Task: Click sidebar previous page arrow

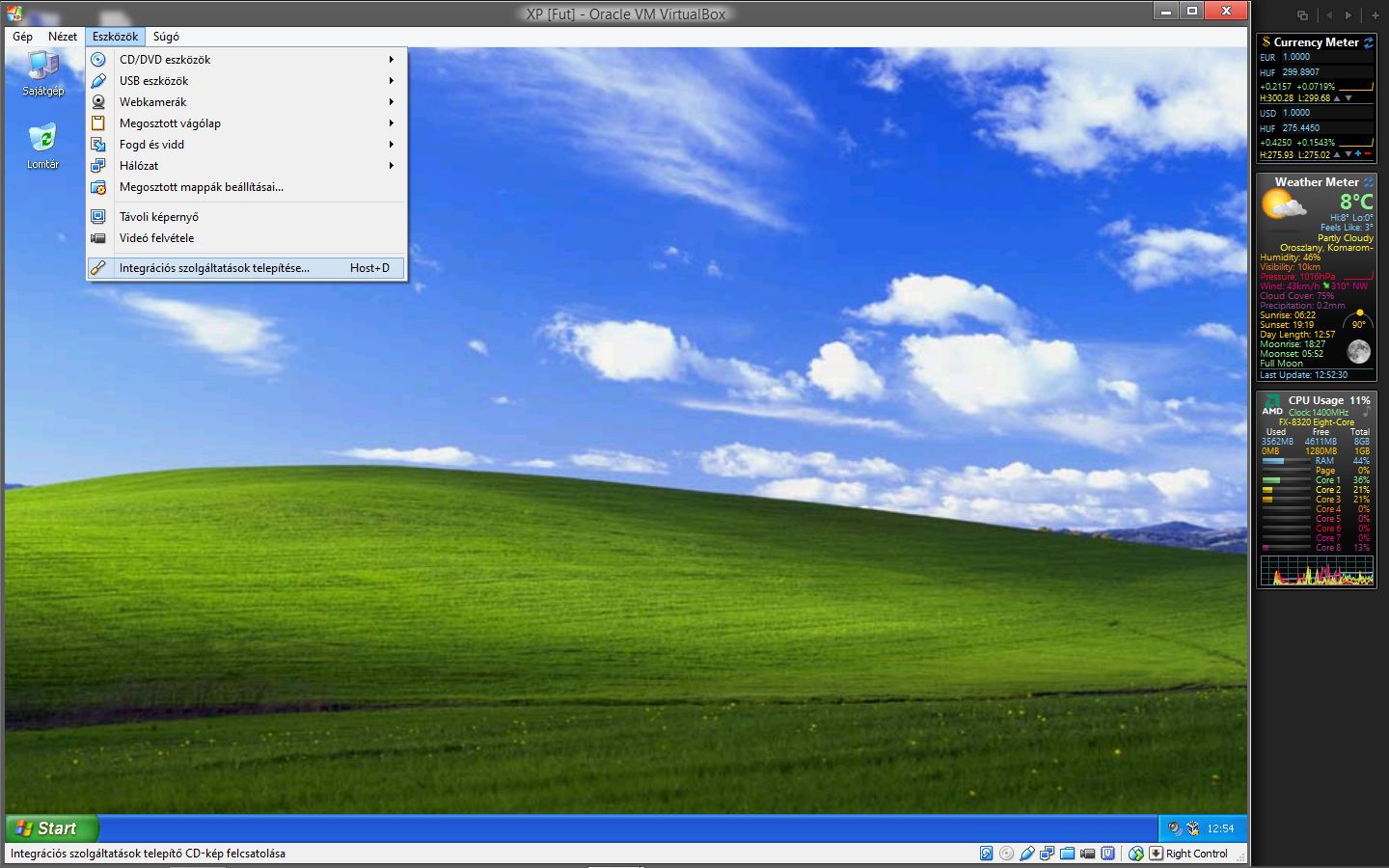Action: (1328, 14)
